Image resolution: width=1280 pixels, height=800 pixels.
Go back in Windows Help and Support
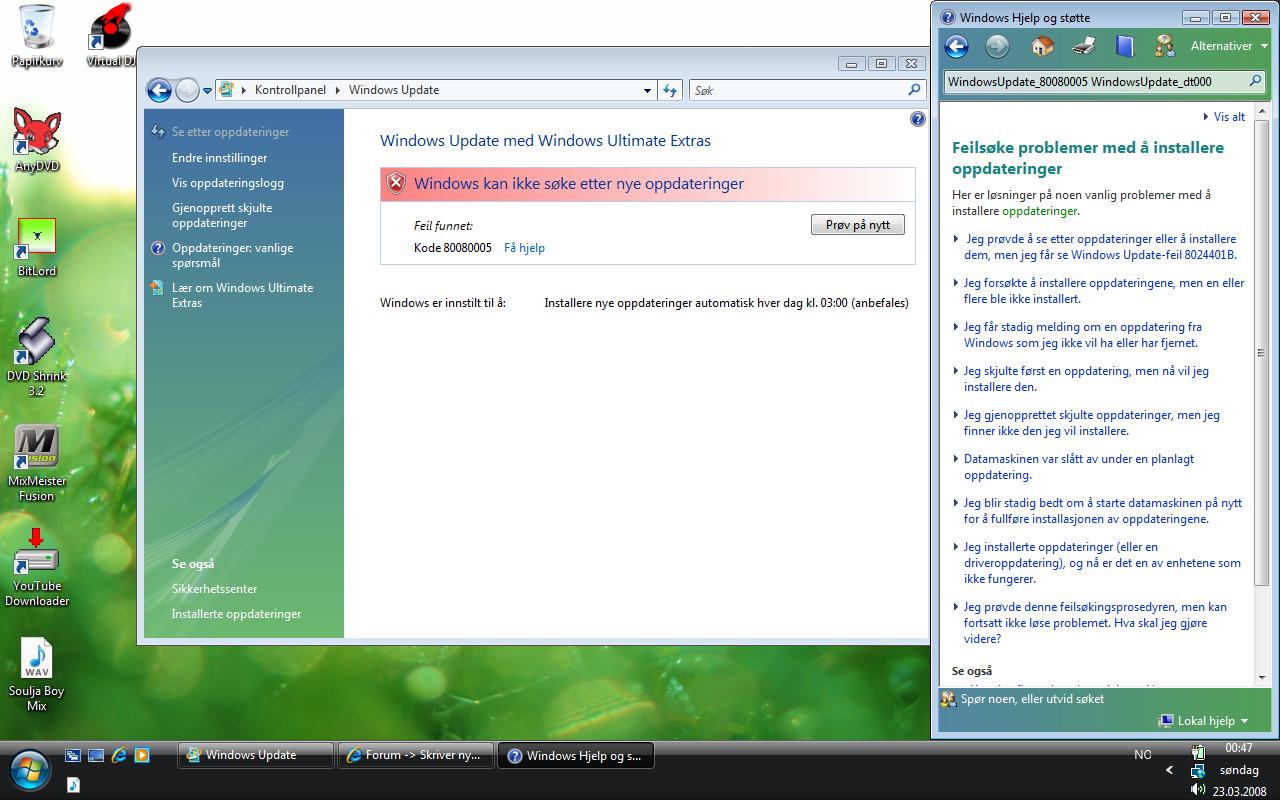click(x=957, y=46)
